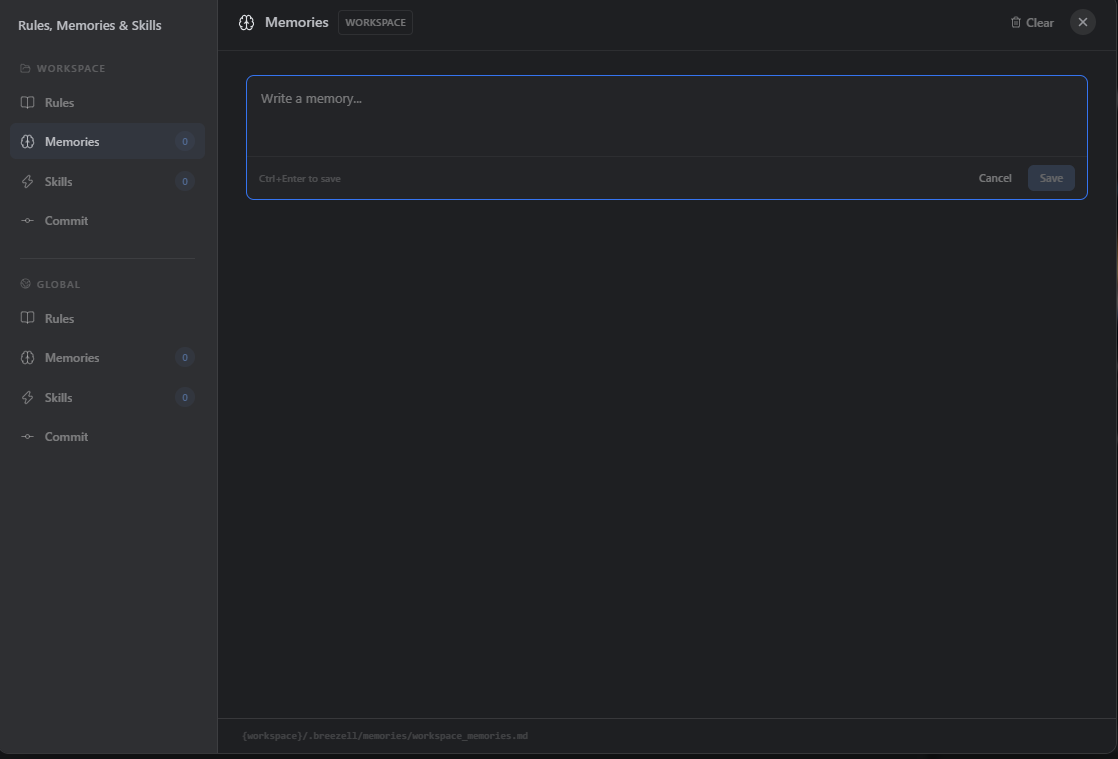1118x759 pixels.
Task: Click Workspace Skills count badge
Action: 185,182
